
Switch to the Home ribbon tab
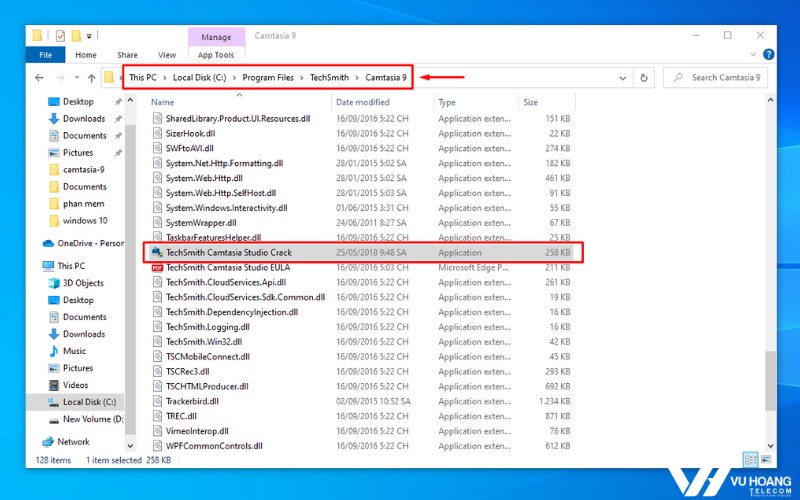pyautogui.click(x=86, y=55)
